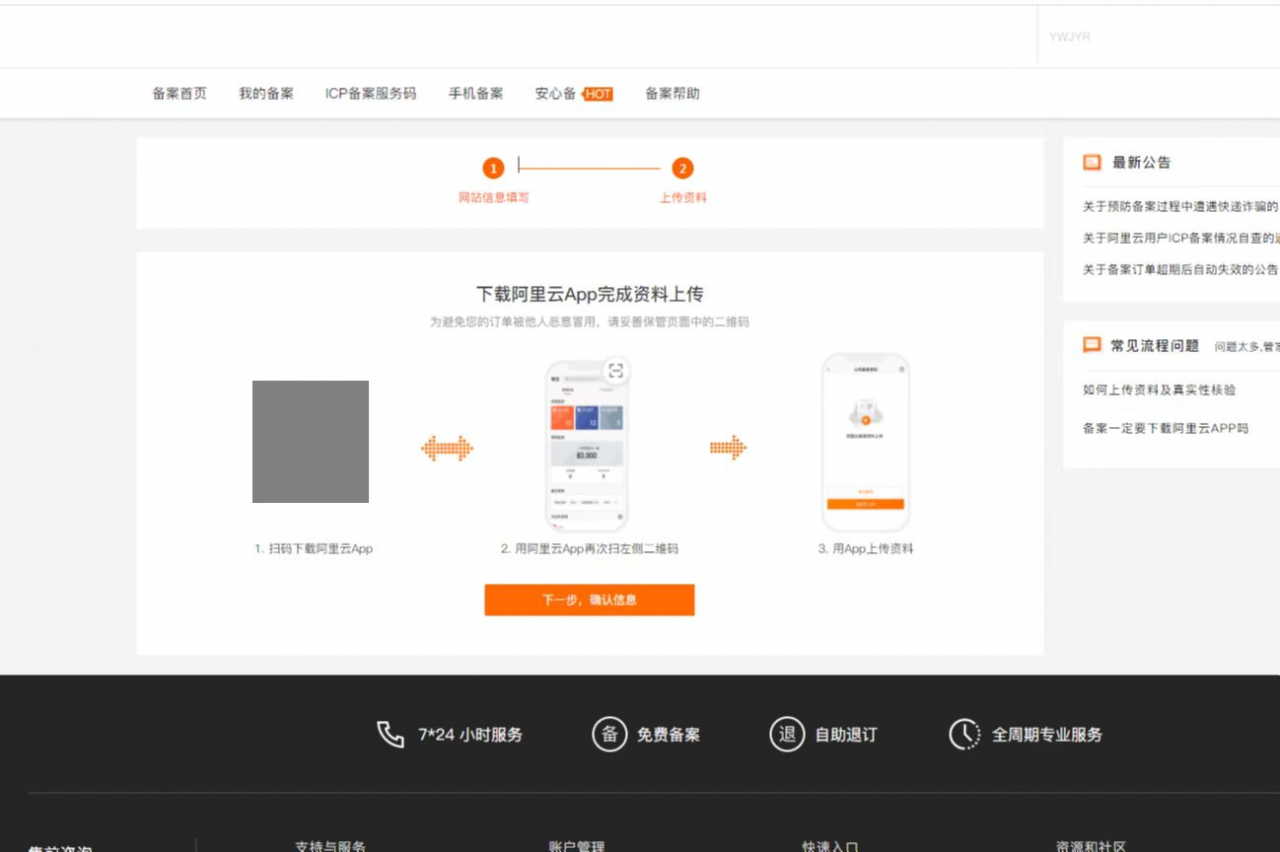
Task: Select the step 1 circle indicator
Action: 493,168
